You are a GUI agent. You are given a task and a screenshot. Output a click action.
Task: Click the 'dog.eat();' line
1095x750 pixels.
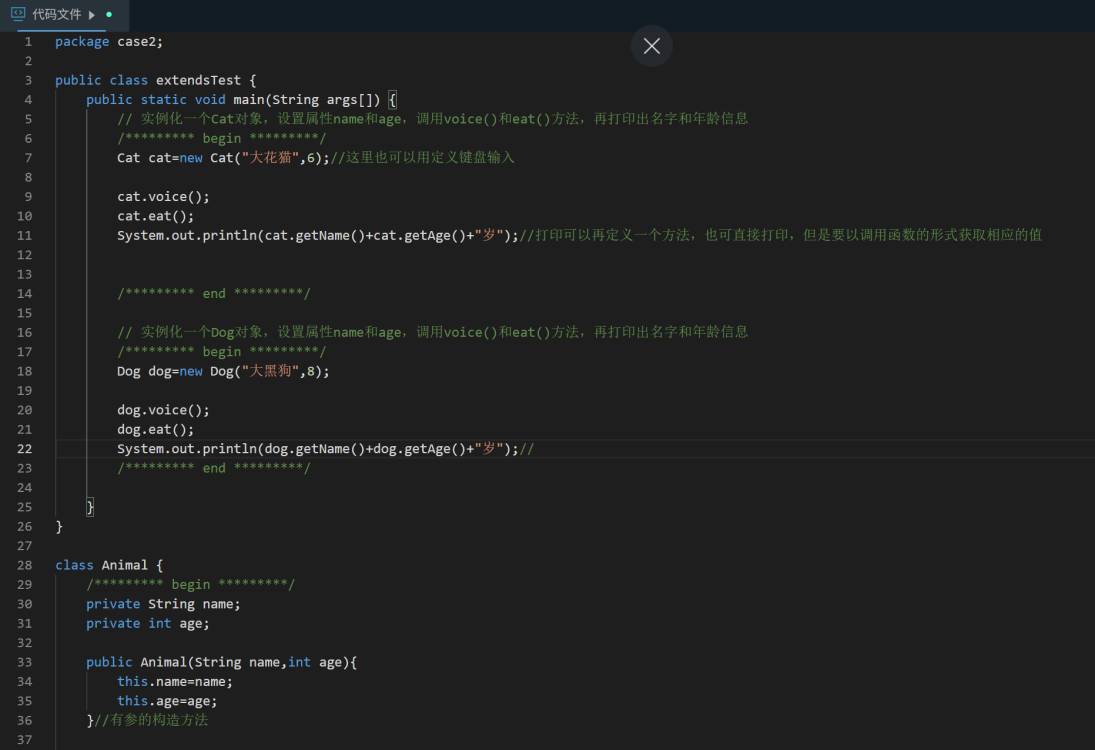click(155, 429)
